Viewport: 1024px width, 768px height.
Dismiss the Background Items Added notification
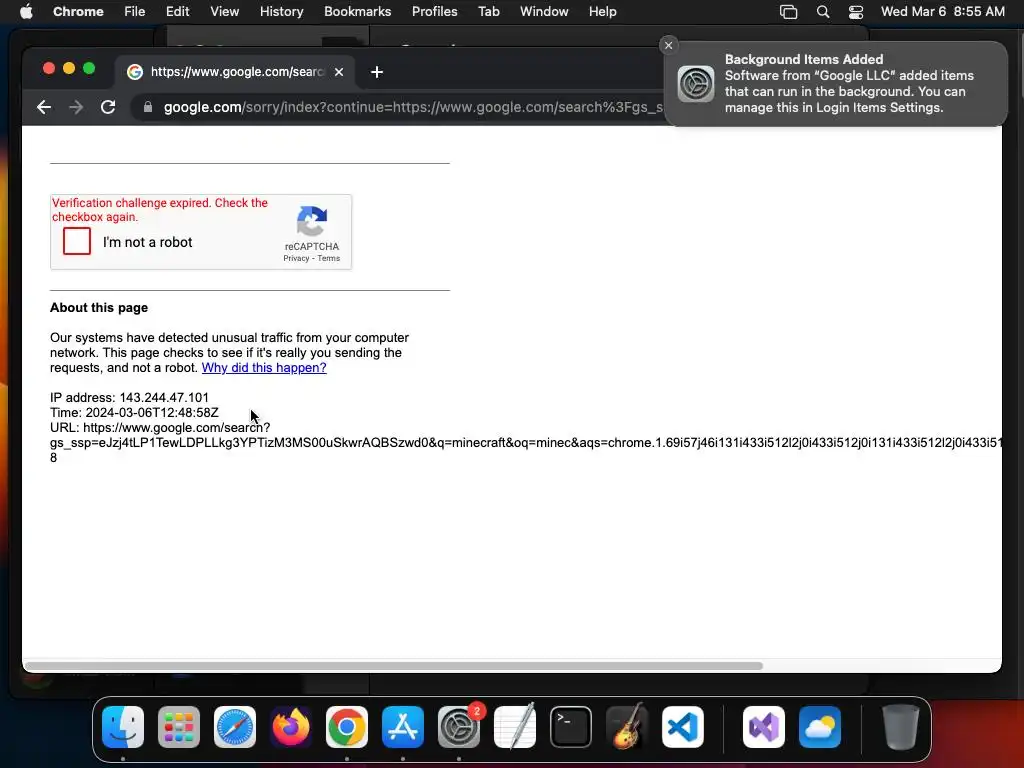pos(668,46)
